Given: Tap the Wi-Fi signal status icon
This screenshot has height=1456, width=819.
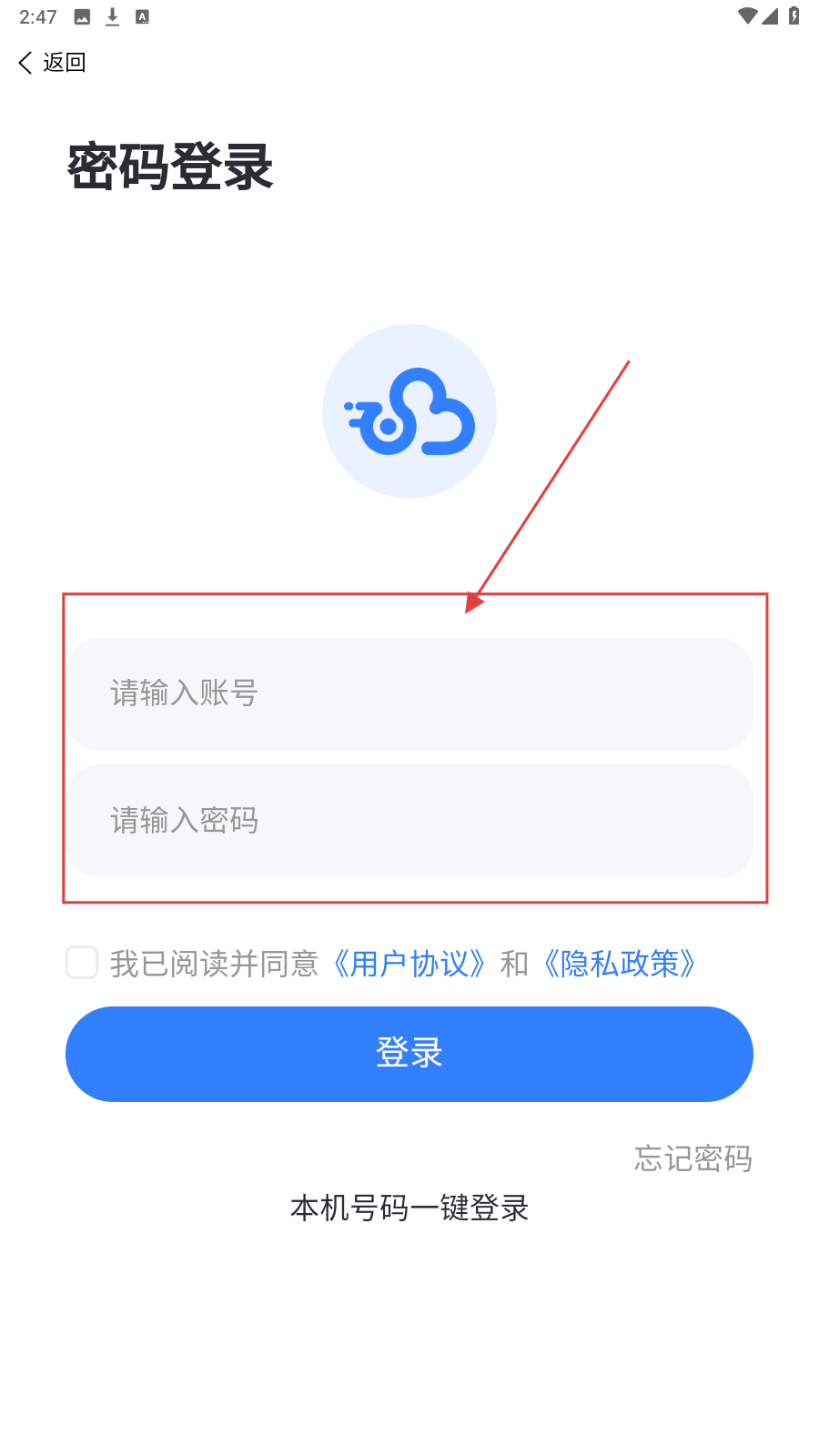Looking at the screenshot, I should click(747, 15).
